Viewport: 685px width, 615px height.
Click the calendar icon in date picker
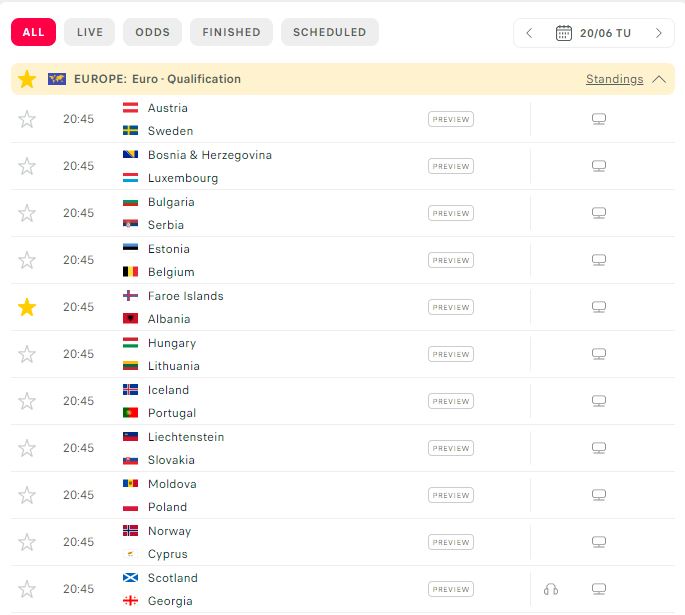563,33
